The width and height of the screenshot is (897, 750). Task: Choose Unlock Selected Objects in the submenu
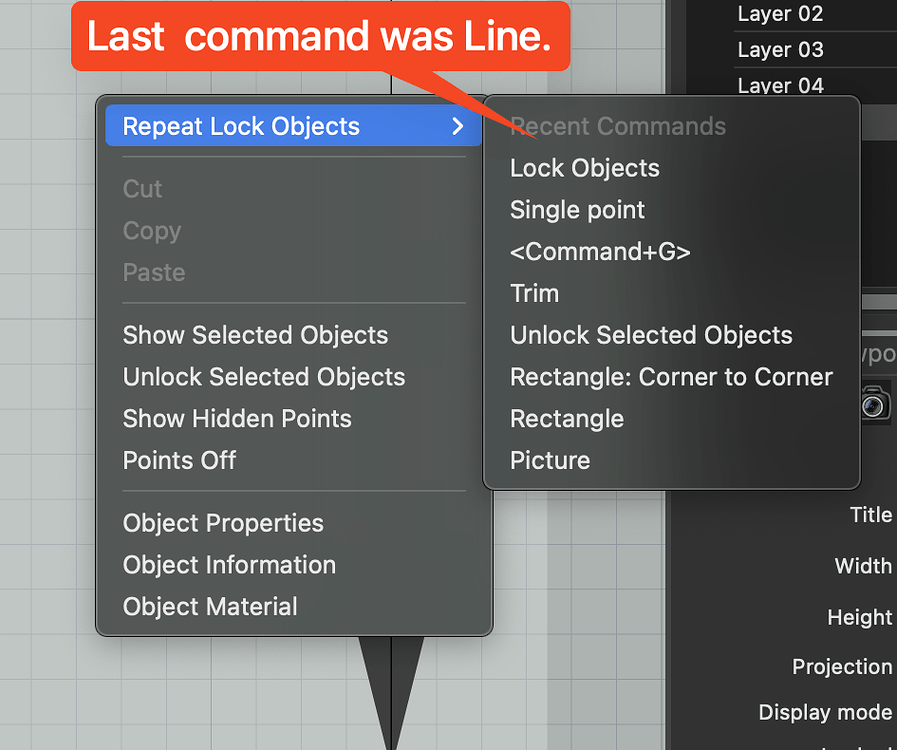coord(651,335)
